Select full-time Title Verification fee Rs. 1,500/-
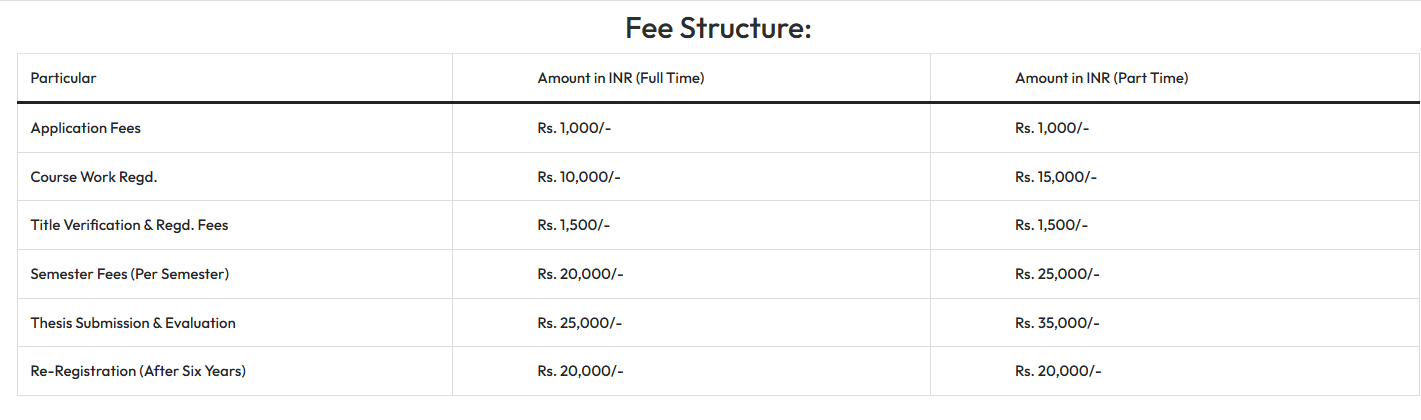Screen dimensions: 1421x420 point(573,225)
